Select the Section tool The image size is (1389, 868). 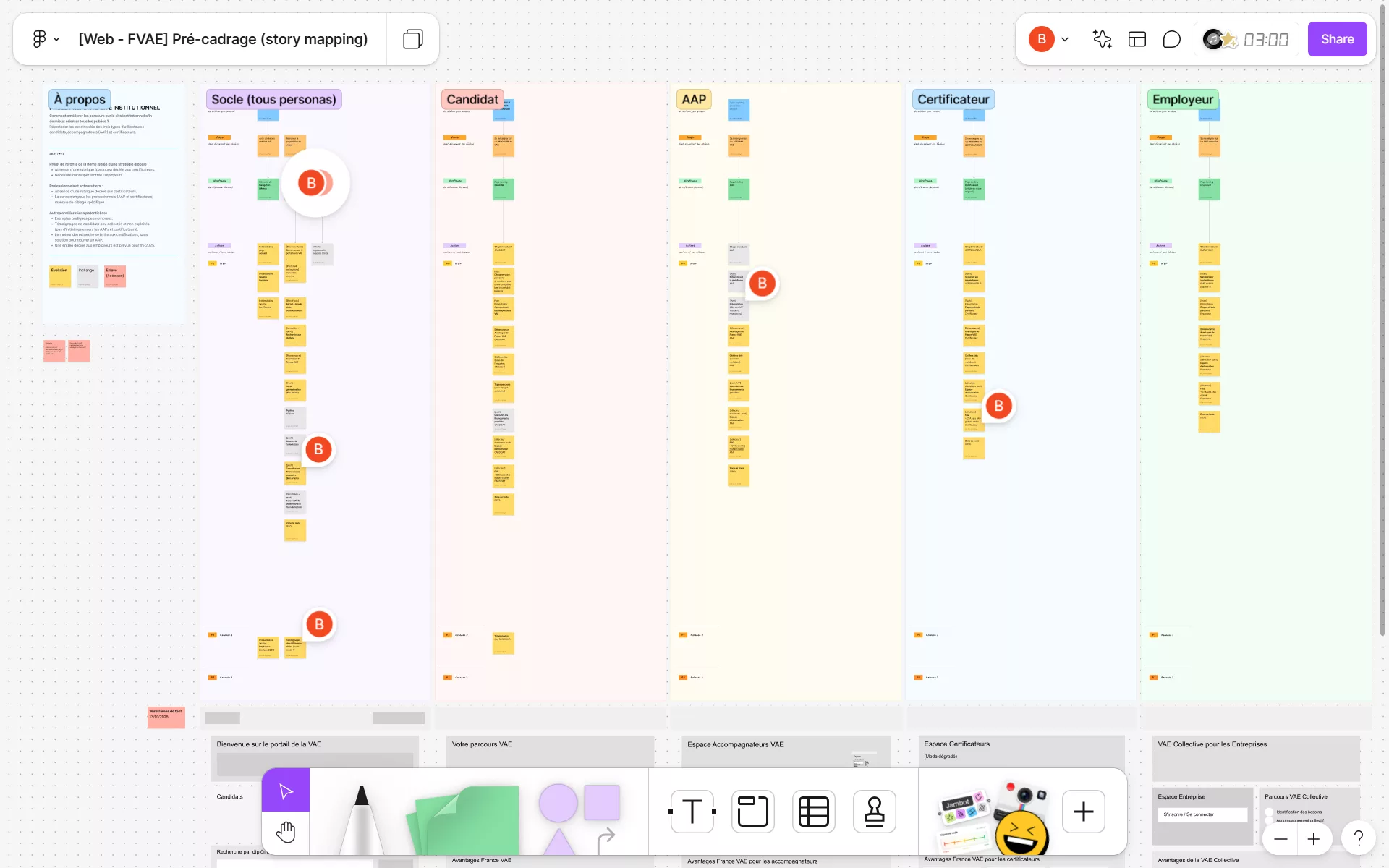(752, 812)
